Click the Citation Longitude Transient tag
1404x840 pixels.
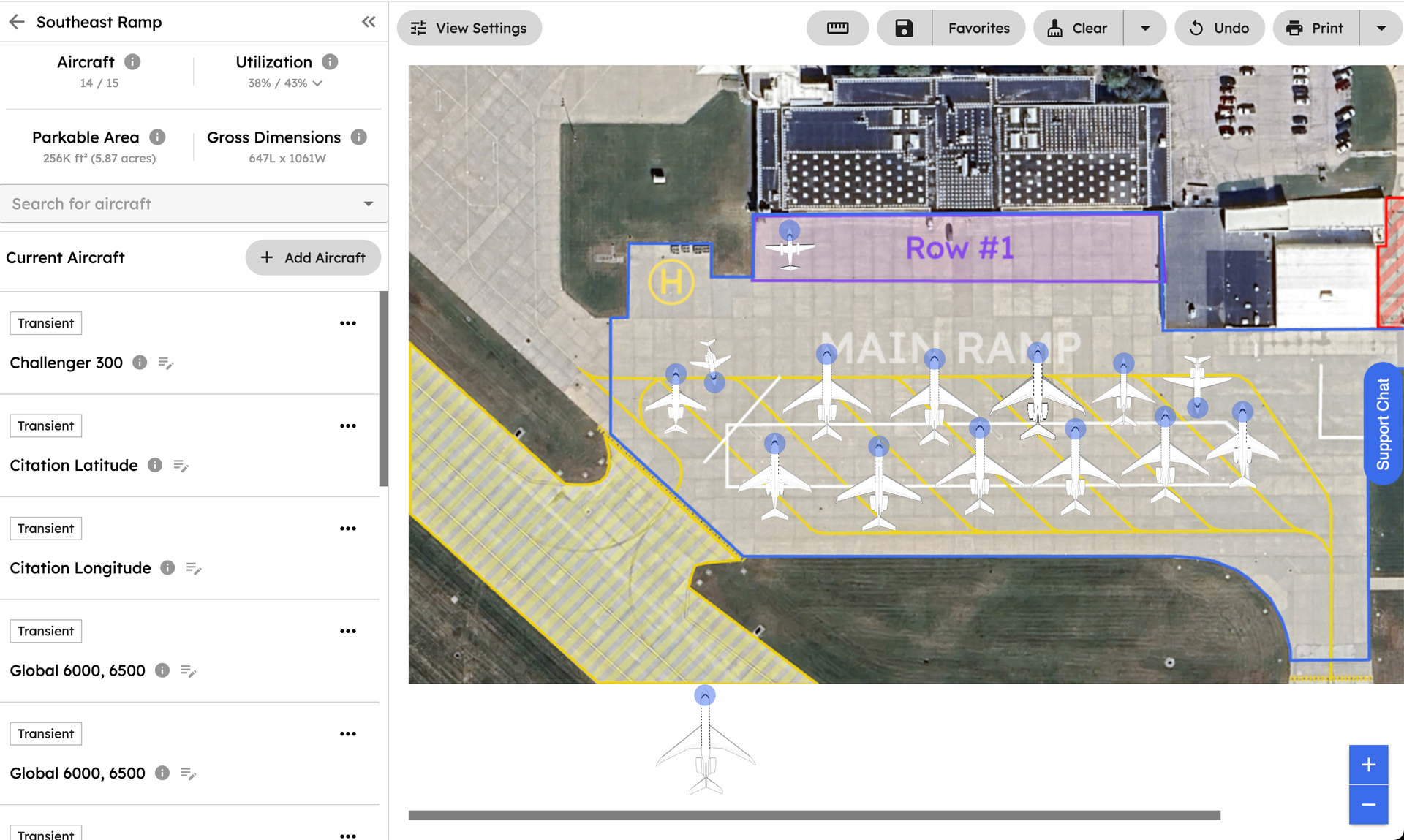tap(46, 528)
